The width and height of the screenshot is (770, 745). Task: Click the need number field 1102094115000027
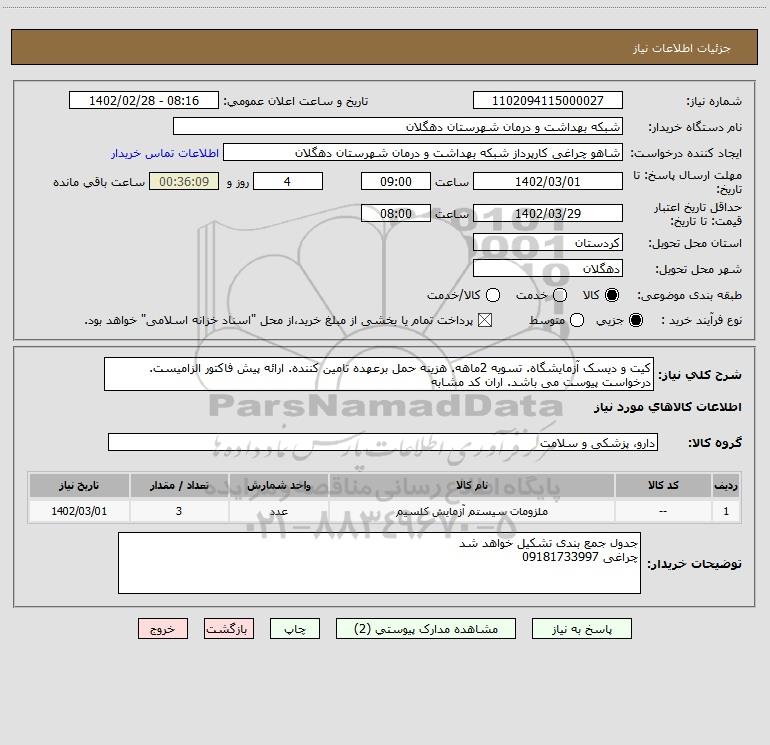[x=548, y=100]
